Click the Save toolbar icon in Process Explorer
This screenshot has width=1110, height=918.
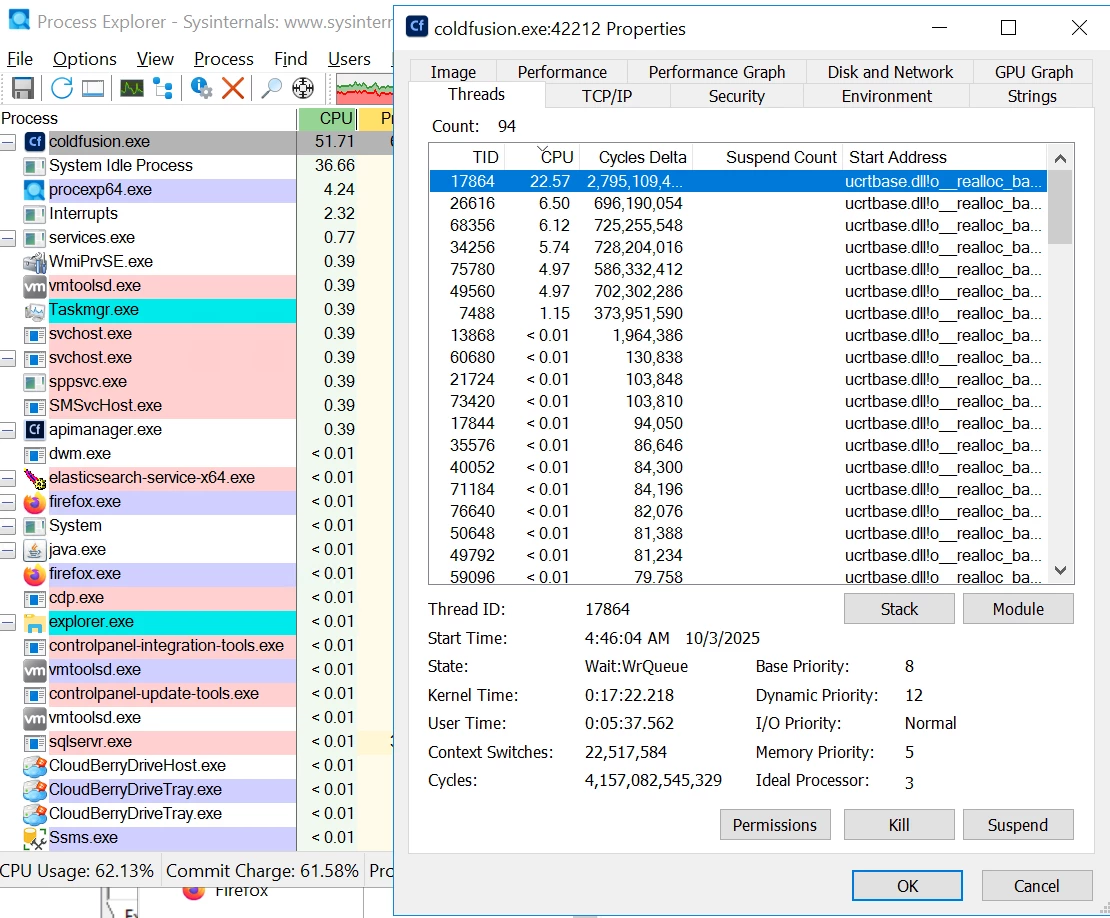tap(23, 88)
